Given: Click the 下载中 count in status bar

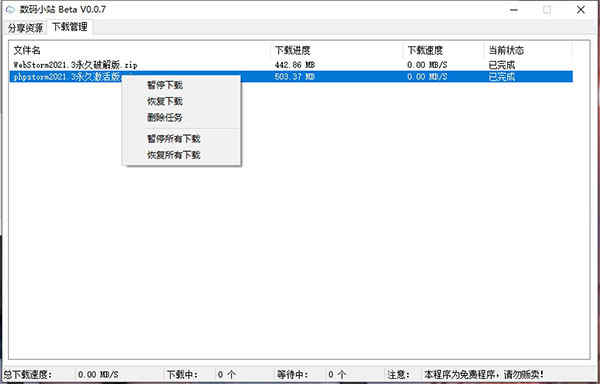Looking at the screenshot, I should [x=227, y=374].
